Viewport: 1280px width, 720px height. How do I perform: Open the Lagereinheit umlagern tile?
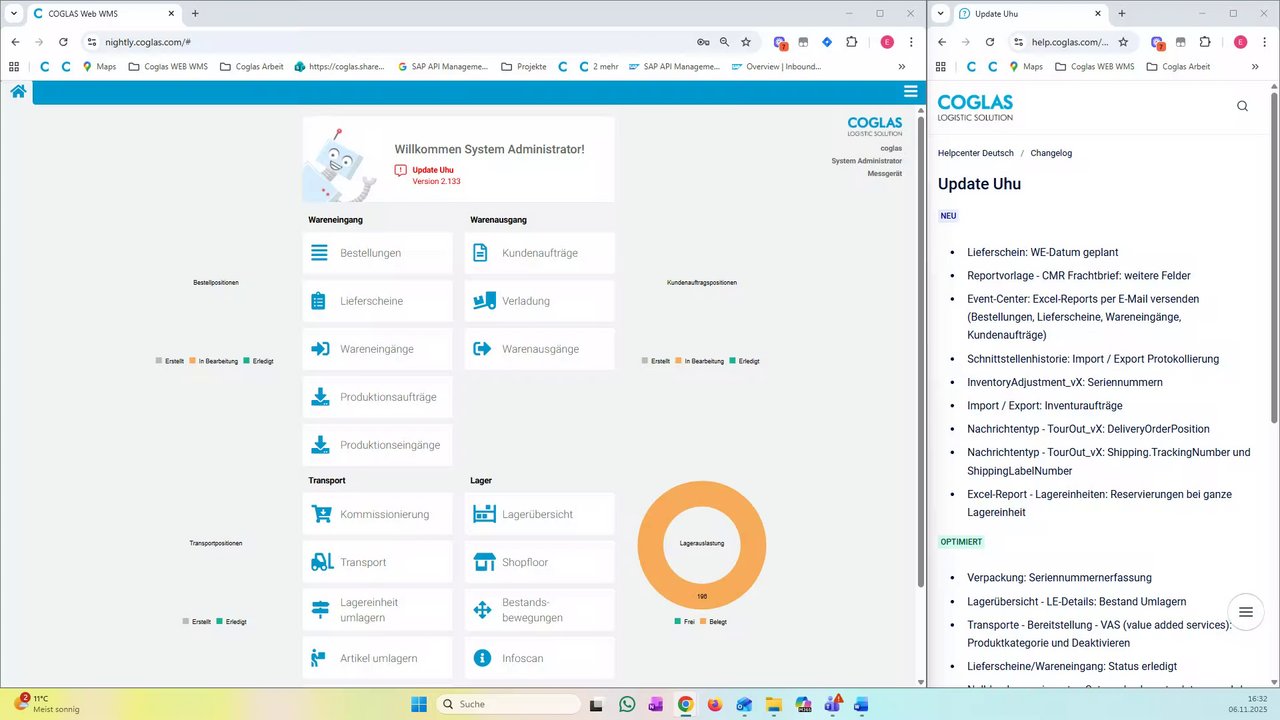378,610
